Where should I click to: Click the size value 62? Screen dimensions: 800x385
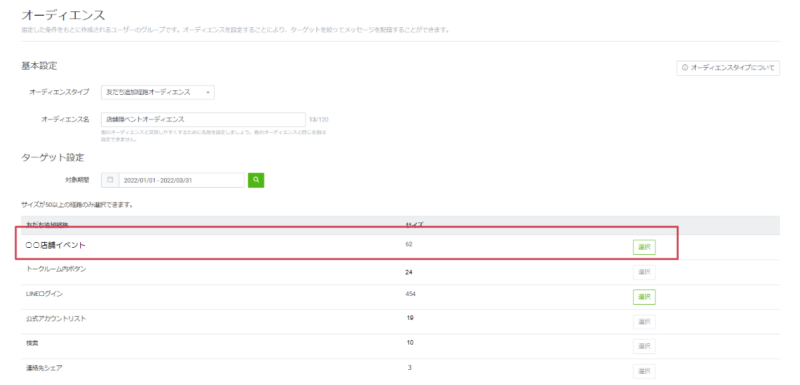click(409, 244)
